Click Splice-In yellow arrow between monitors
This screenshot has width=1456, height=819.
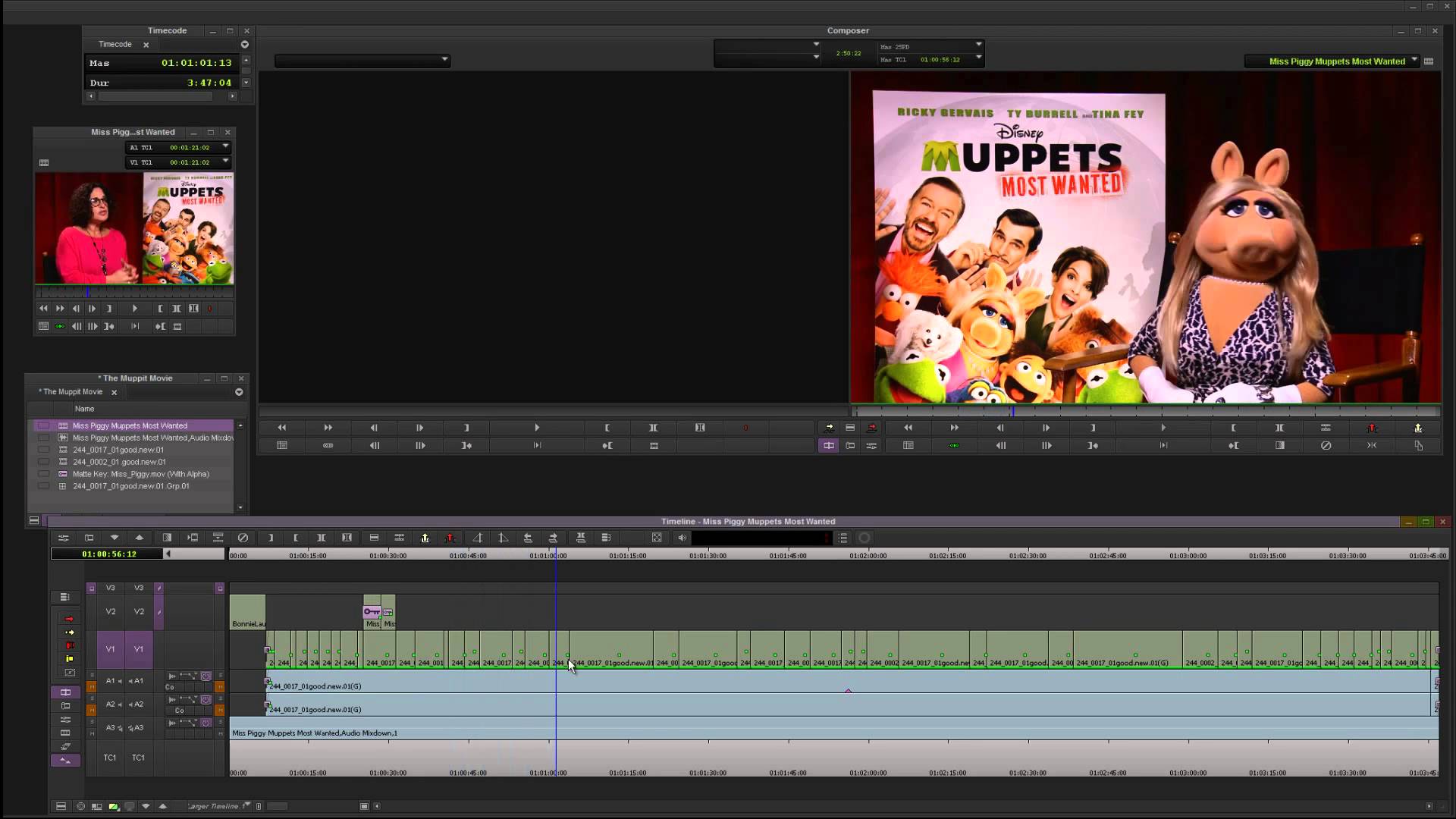pos(828,428)
